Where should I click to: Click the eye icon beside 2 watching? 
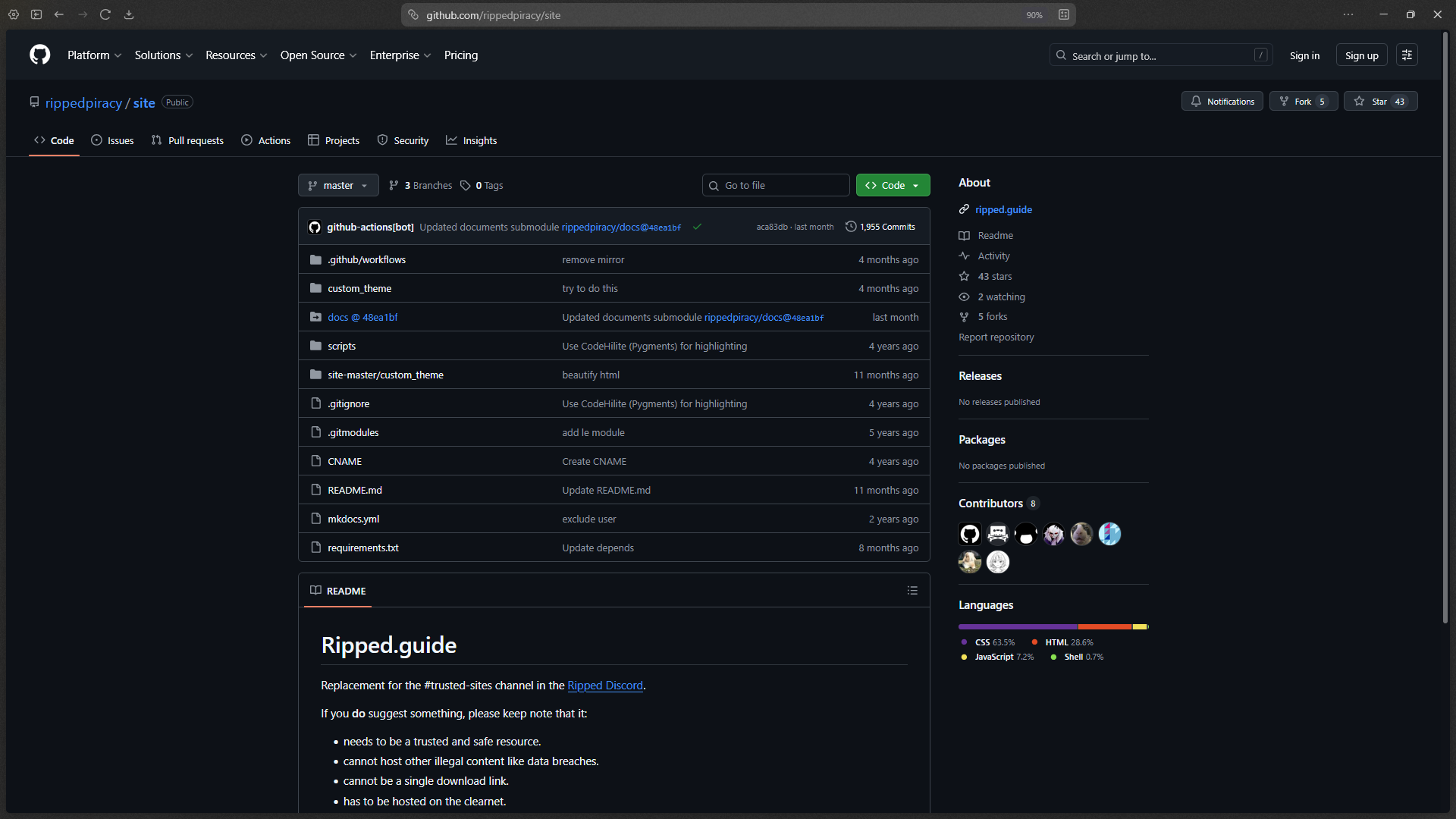(x=964, y=297)
